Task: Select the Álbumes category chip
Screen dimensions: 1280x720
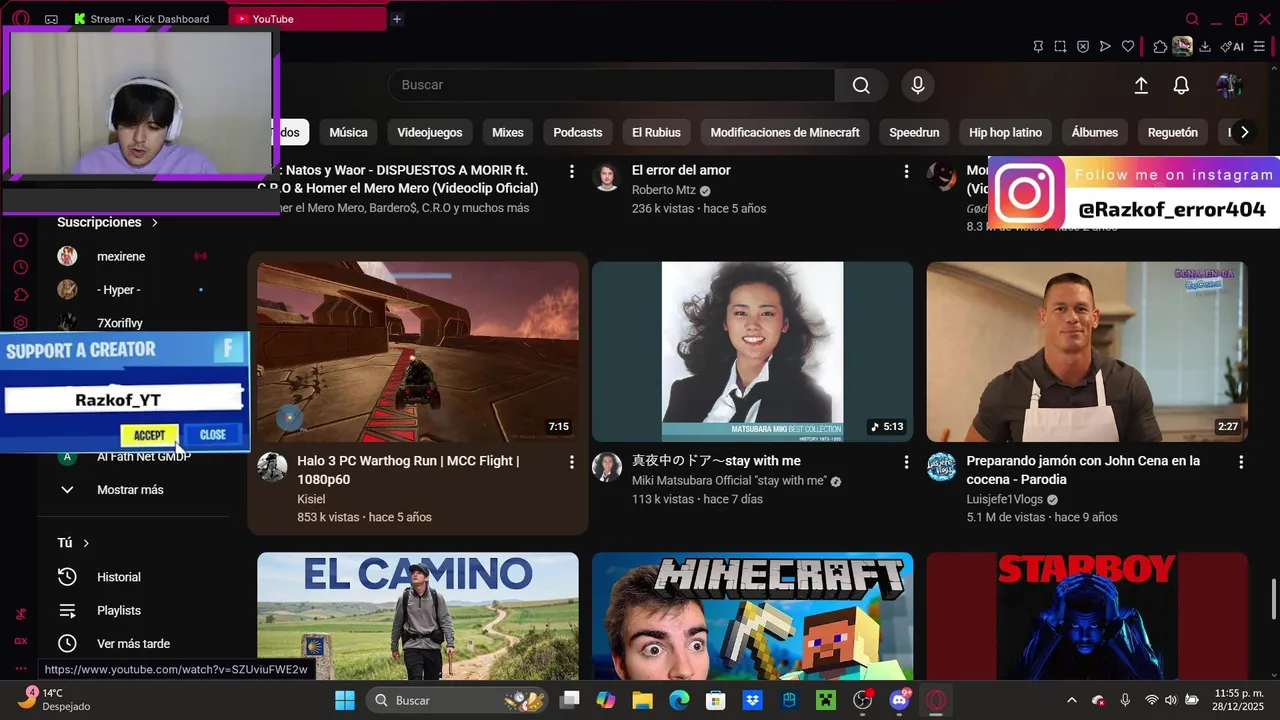Action: 1095,132
